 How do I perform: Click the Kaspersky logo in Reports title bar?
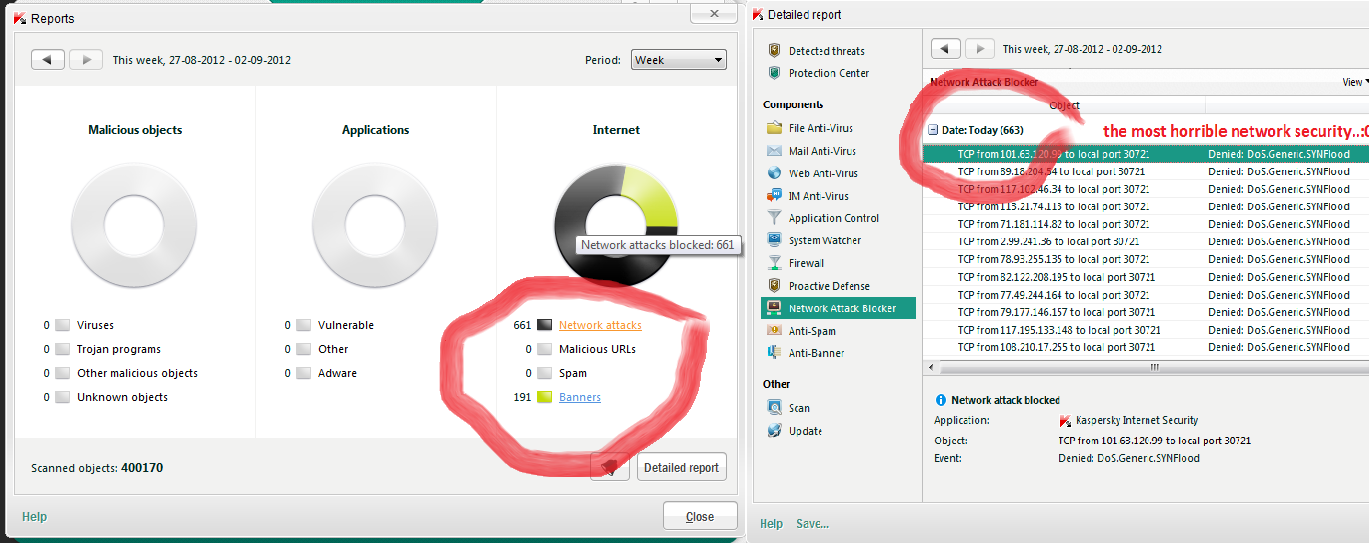click(x=20, y=17)
